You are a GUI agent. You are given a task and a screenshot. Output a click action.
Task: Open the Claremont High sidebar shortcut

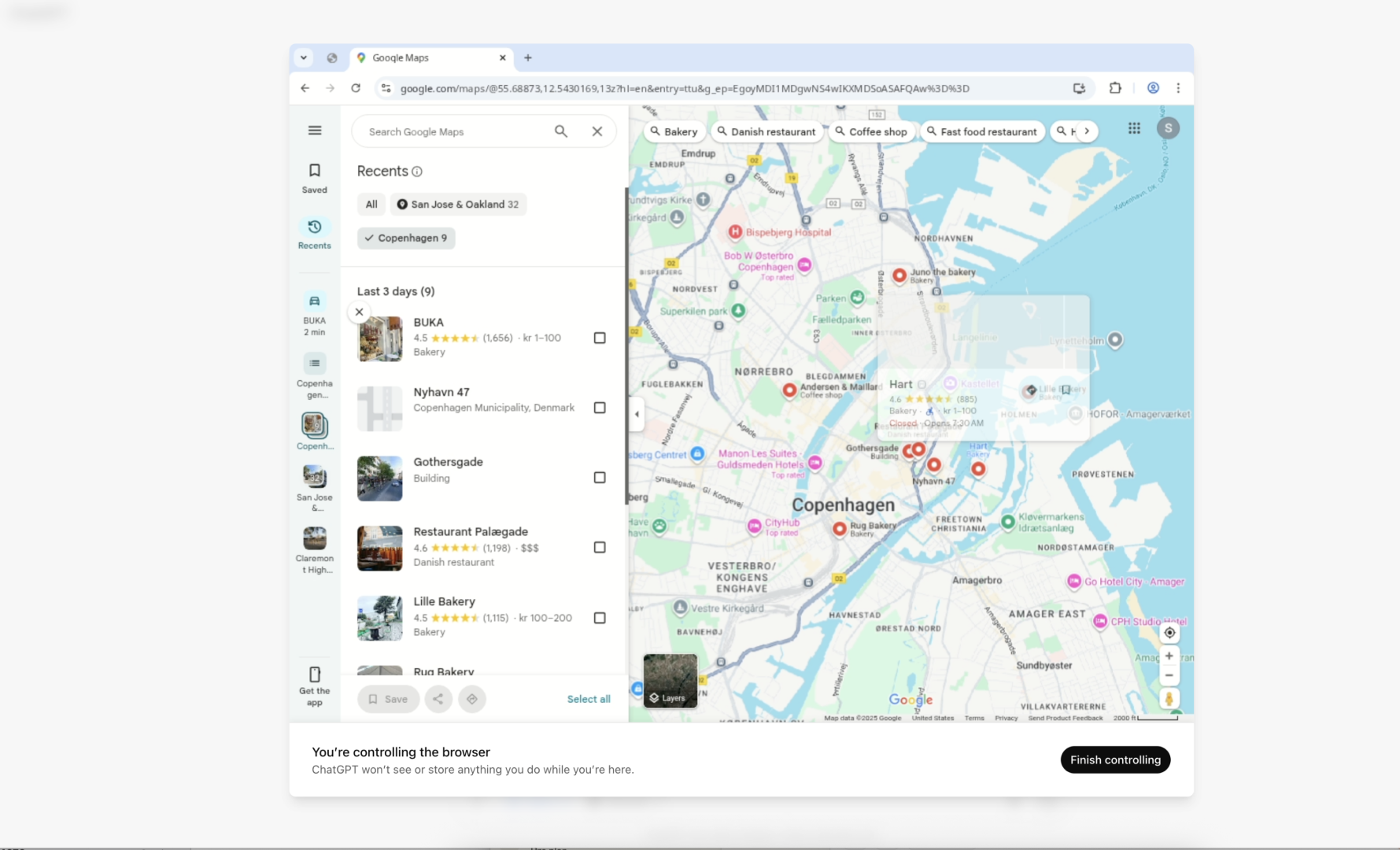315,550
